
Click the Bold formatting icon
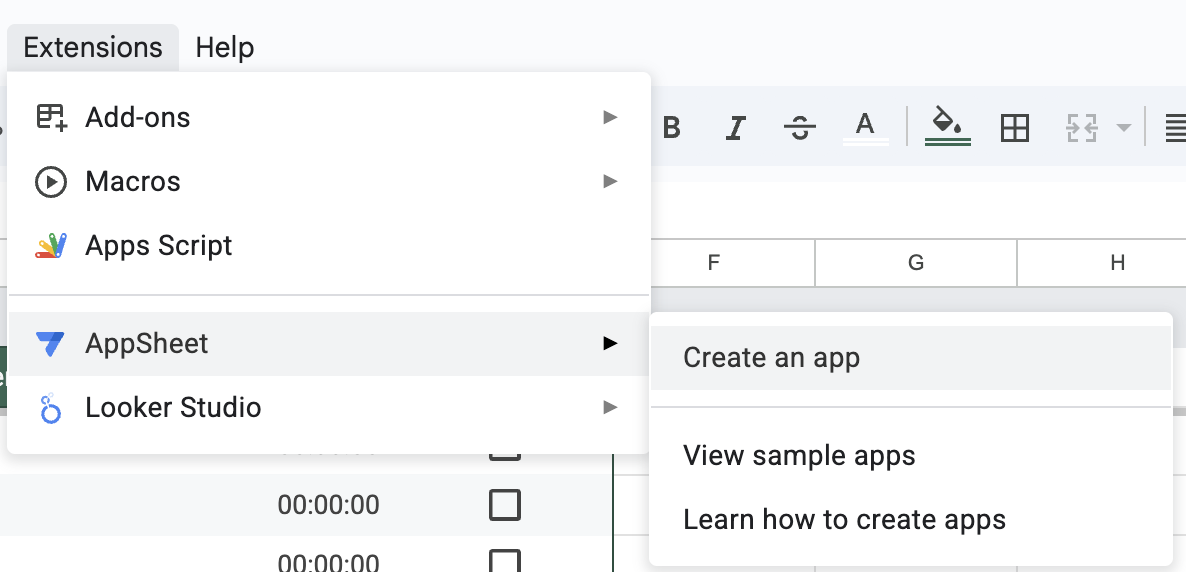(672, 128)
